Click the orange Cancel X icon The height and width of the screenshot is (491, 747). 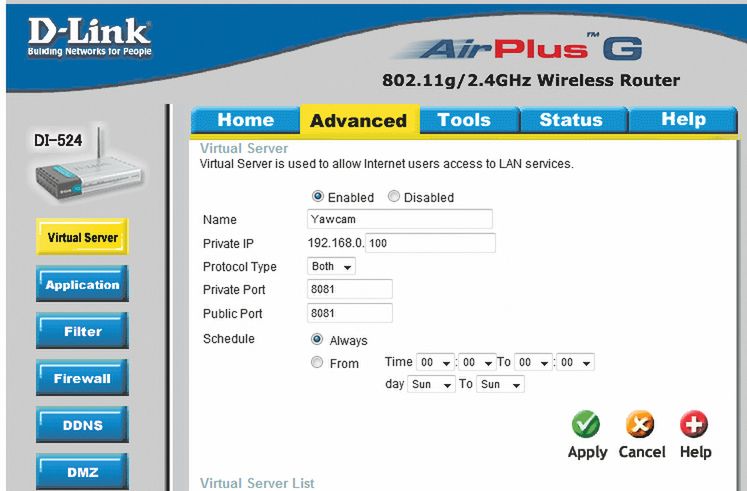[640, 424]
